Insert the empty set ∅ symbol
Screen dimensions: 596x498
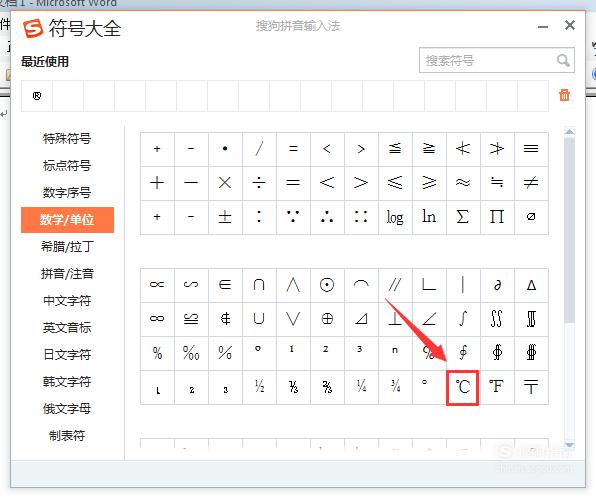[x=531, y=217]
